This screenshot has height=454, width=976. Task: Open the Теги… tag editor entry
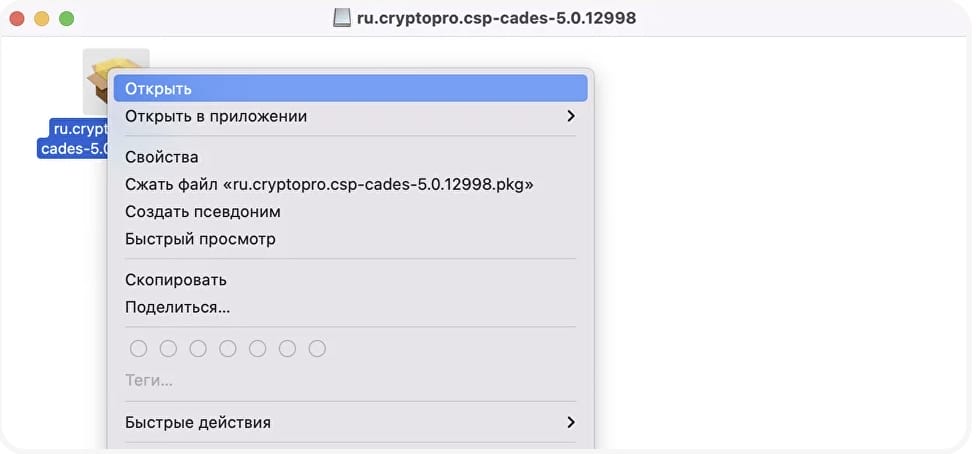[149, 381]
